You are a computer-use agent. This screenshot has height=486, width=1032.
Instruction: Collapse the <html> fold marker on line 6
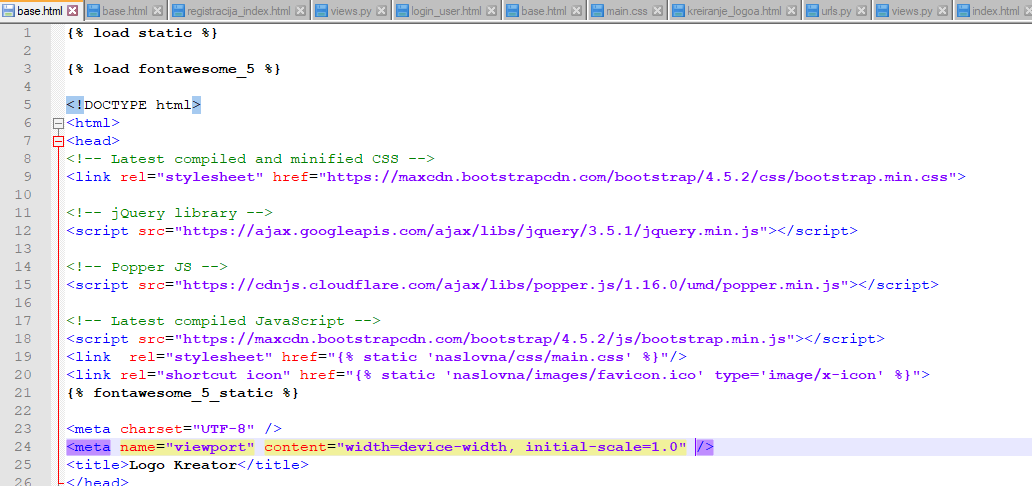pyautogui.click(x=58, y=123)
